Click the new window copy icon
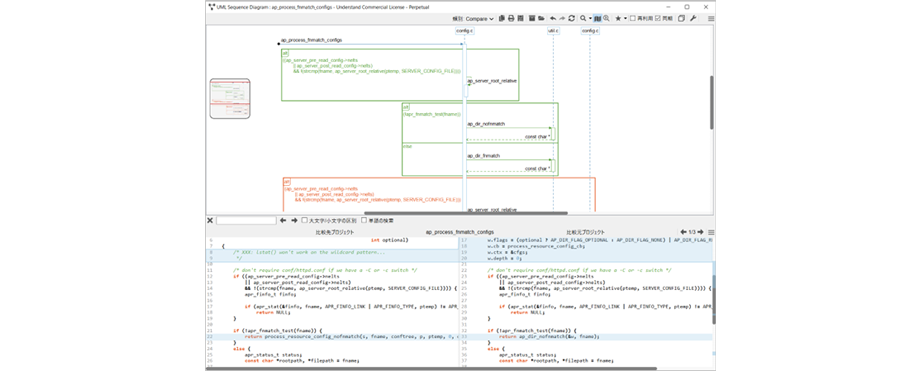The width and height of the screenshot is (920, 371). click(681, 19)
